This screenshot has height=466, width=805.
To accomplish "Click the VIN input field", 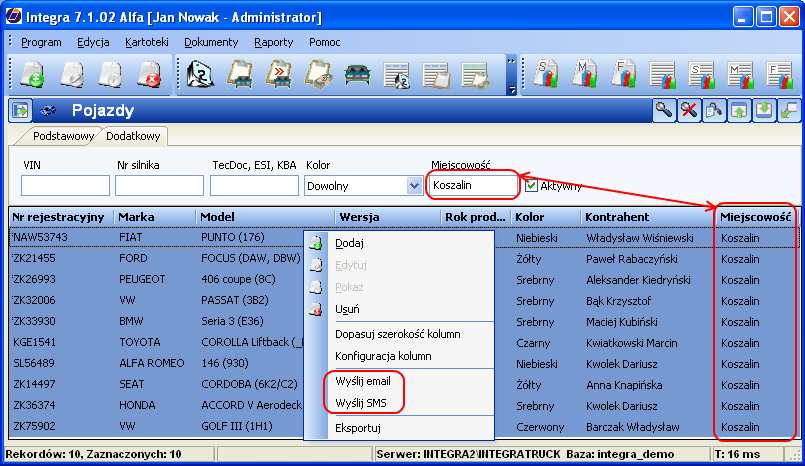I will 65,186.
